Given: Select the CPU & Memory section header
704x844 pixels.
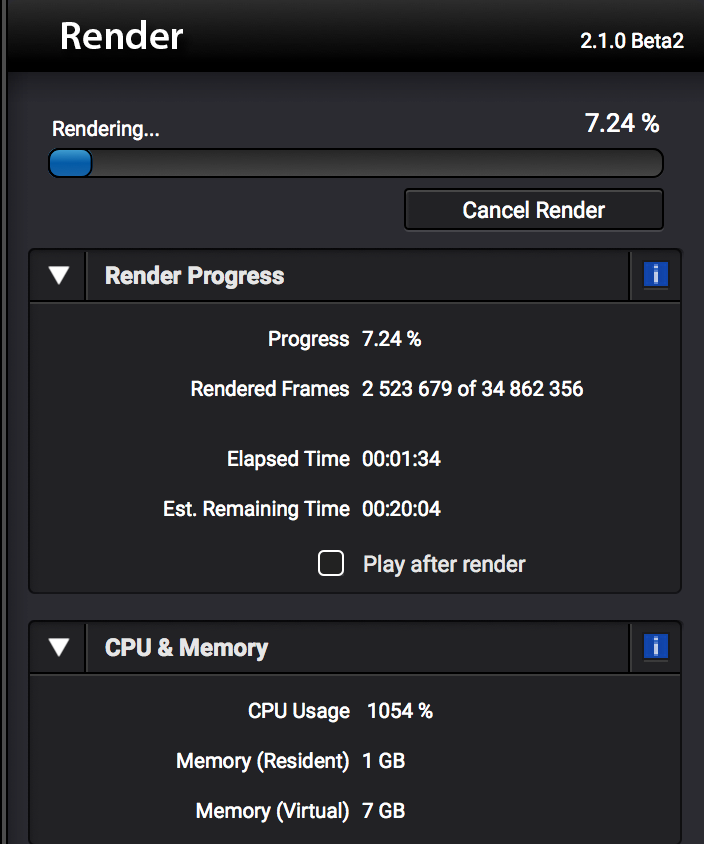Looking at the screenshot, I should click(186, 648).
